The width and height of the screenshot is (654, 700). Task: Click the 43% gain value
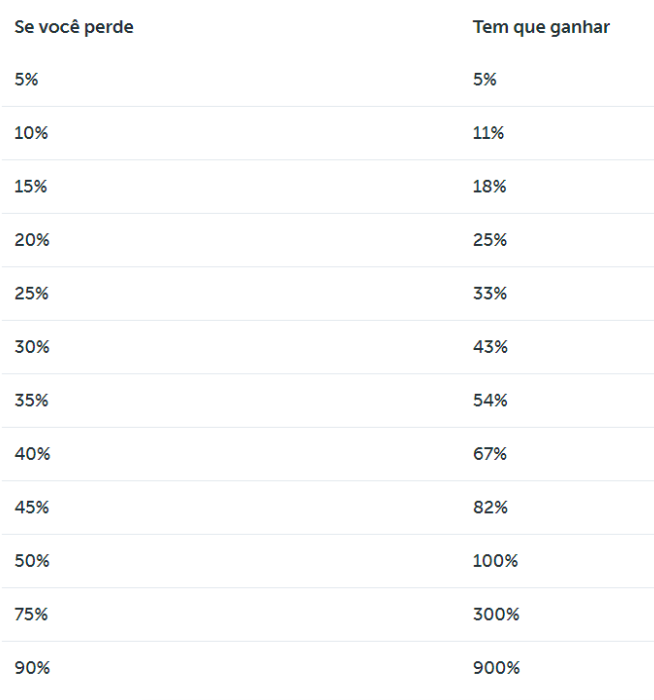[x=490, y=347]
